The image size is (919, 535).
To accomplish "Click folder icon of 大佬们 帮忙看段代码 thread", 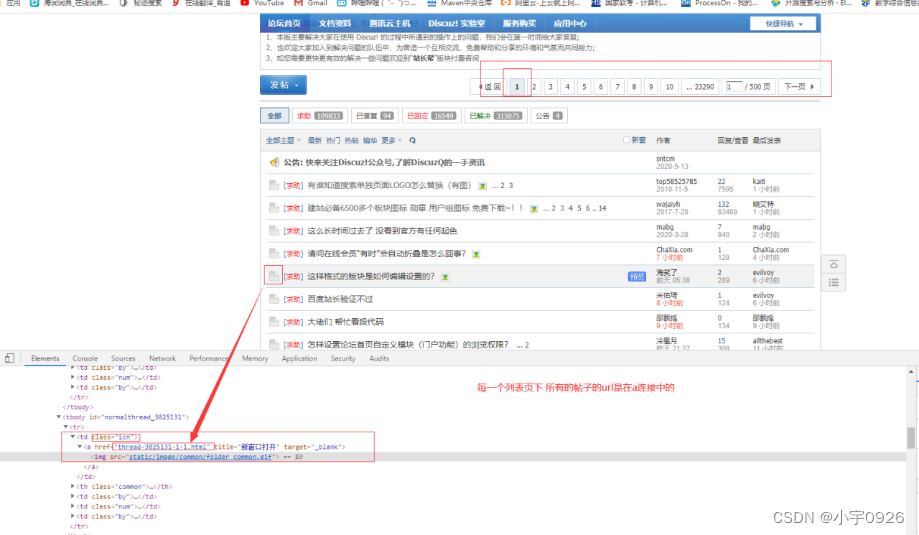I will (x=274, y=322).
